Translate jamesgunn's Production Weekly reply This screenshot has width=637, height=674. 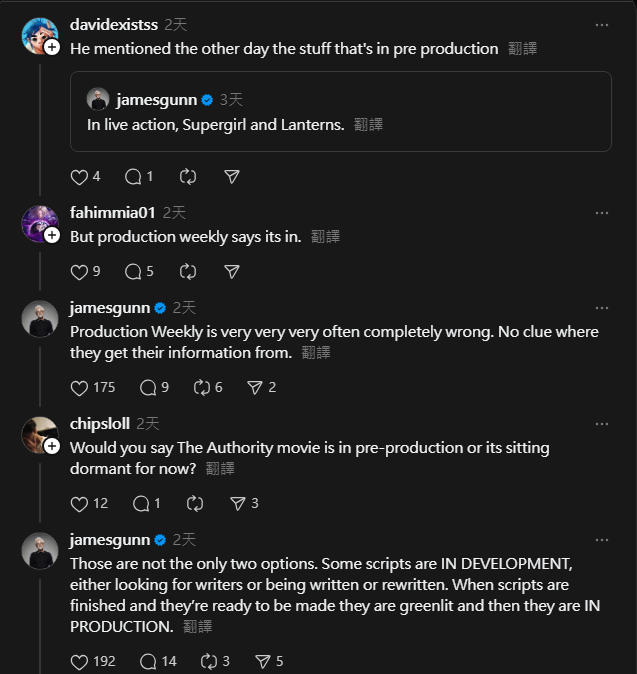[x=316, y=352]
